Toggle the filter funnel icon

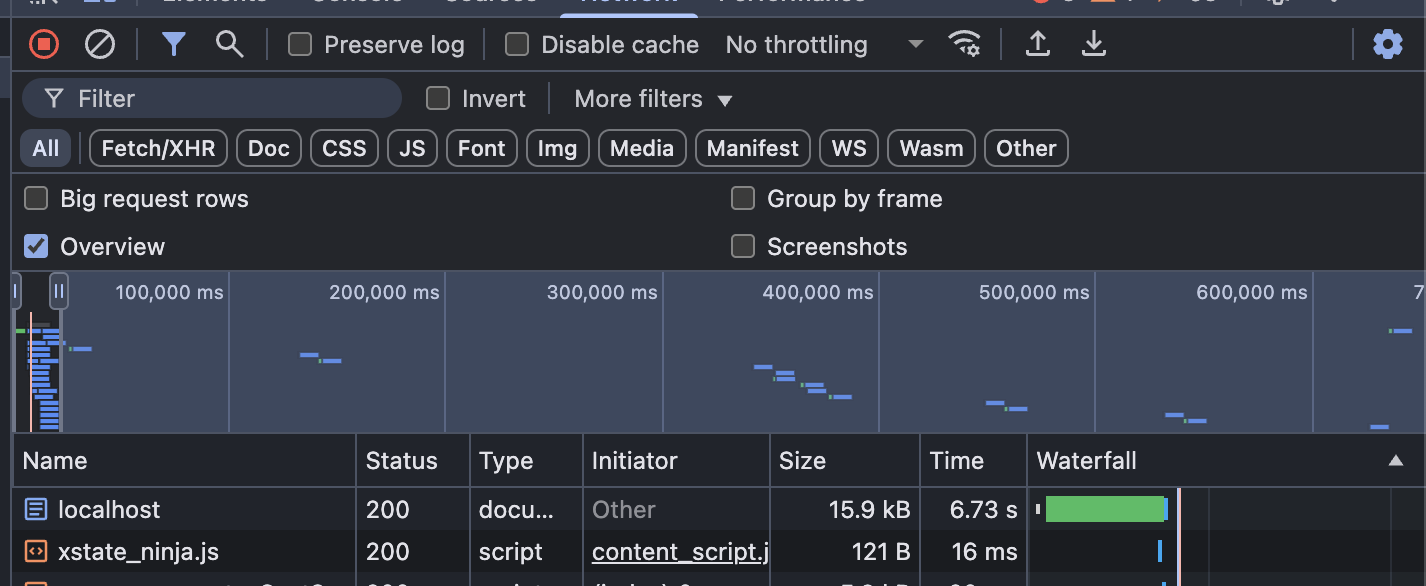coord(174,44)
